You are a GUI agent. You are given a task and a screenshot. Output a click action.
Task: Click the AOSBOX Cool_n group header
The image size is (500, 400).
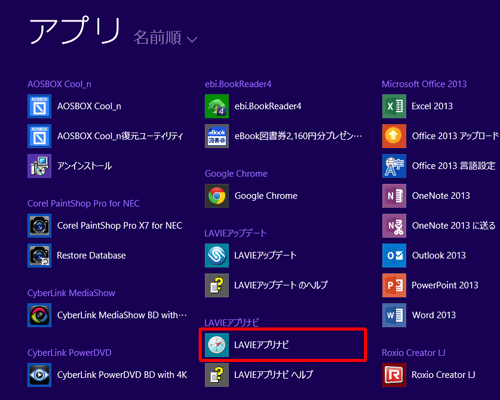[59, 84]
